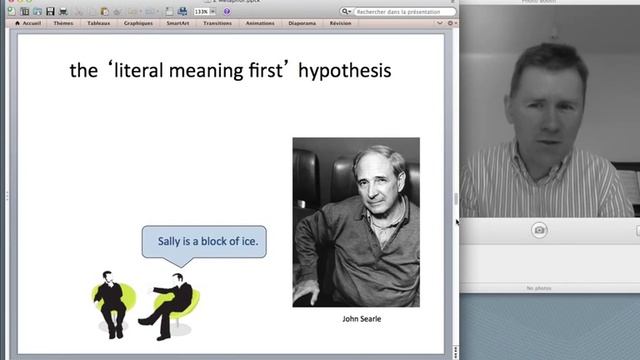
Task: Save the presentation with the floppy disk icon
Action: tap(50, 11)
